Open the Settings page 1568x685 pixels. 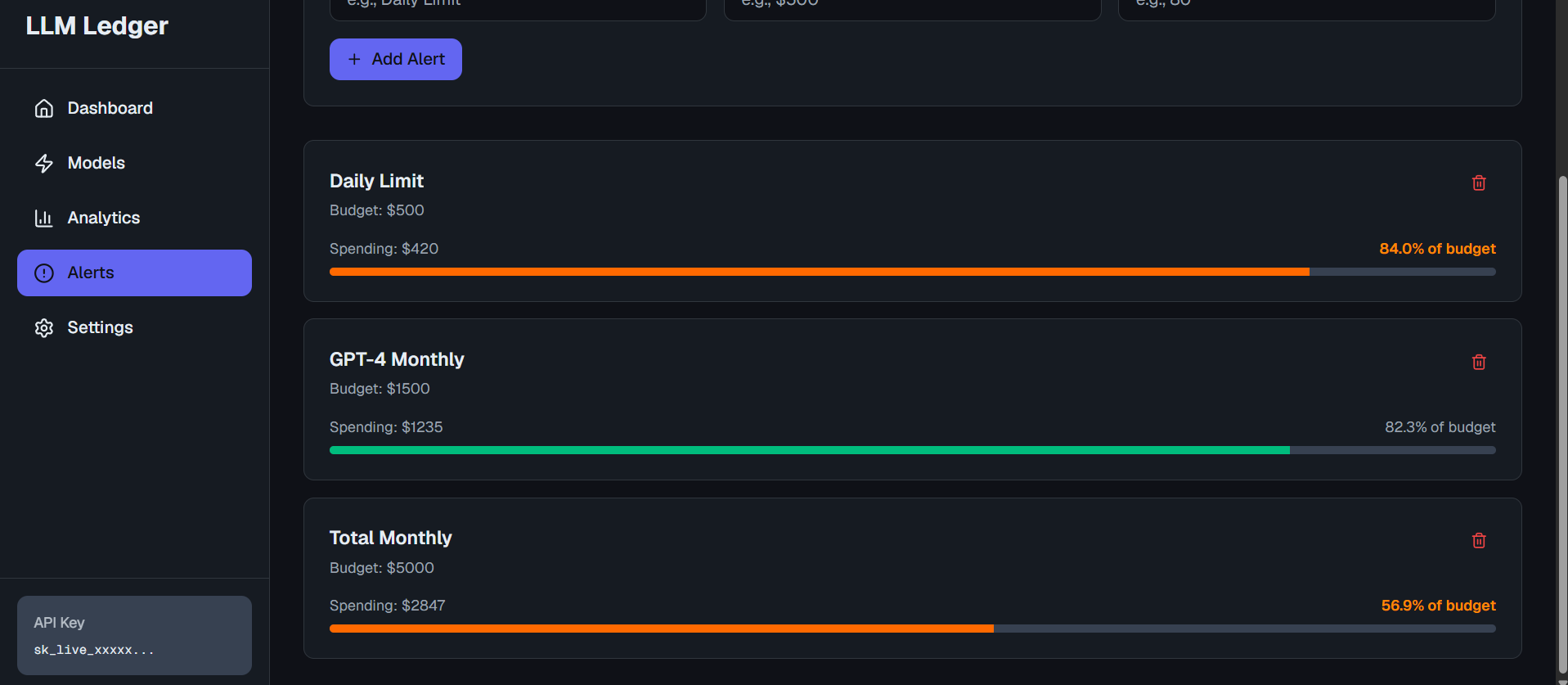point(134,327)
